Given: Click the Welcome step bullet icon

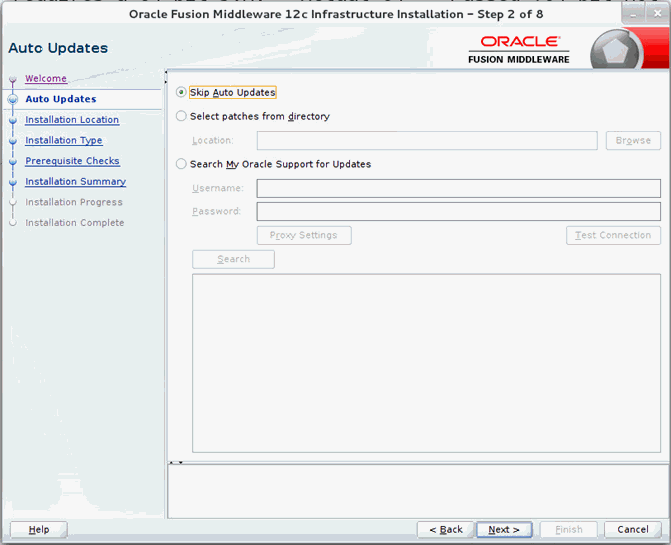Looking at the screenshot, I should [x=13, y=79].
